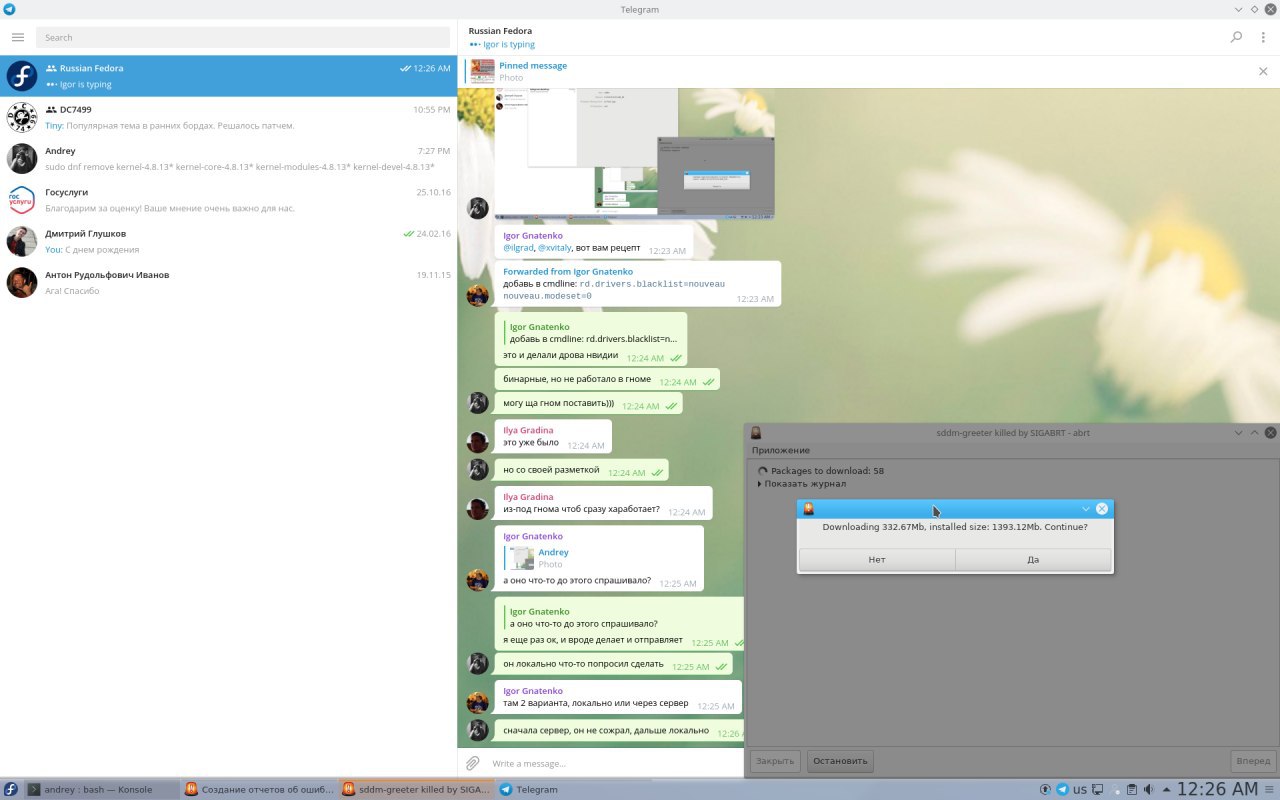Minimize the download confirmation dialog
The image size is (1280, 800).
[x=1086, y=508]
